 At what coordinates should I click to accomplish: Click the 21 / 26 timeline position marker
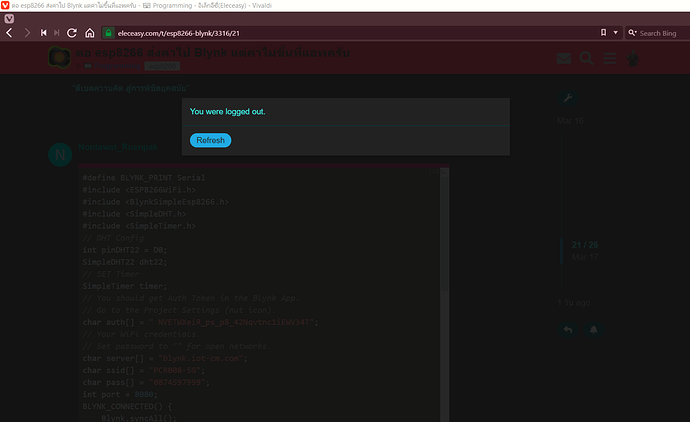coord(585,245)
